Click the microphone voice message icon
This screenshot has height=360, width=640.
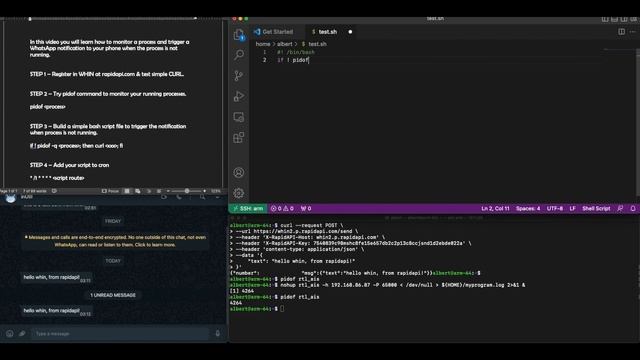pyautogui.click(x=218, y=333)
